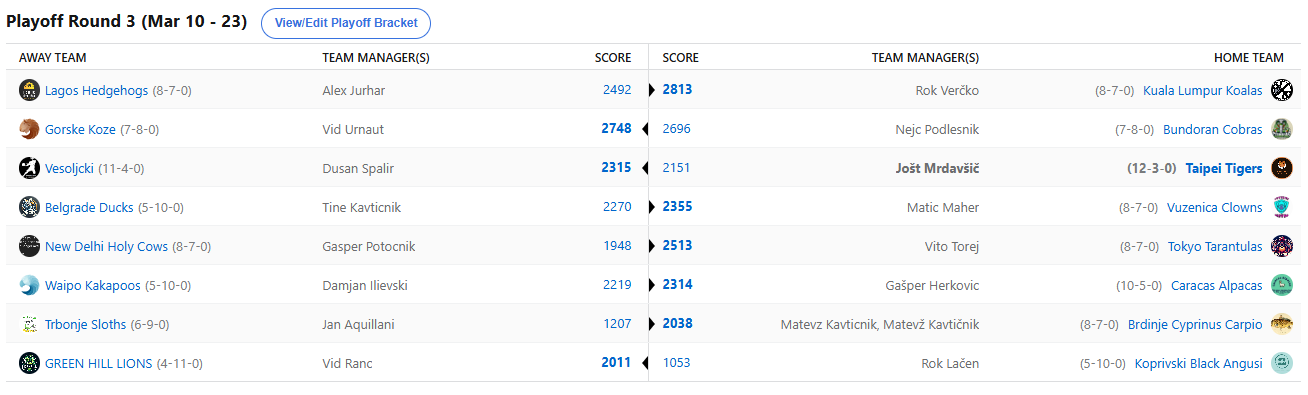The image size is (1308, 395).
Task: Click the Kuala Lumpur Koalas logo
Action: pos(1282,90)
